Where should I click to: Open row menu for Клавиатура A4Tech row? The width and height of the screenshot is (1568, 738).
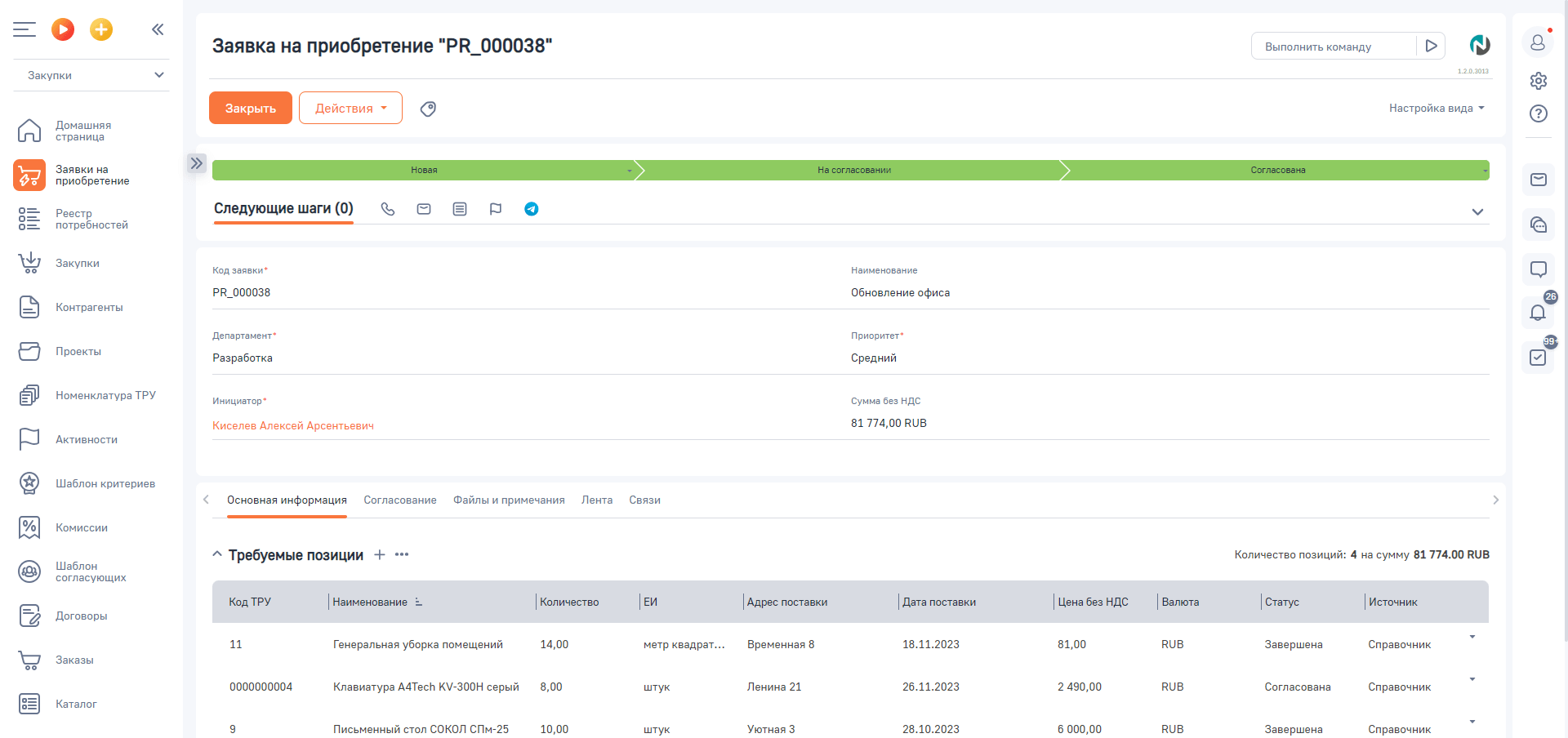(x=1472, y=679)
